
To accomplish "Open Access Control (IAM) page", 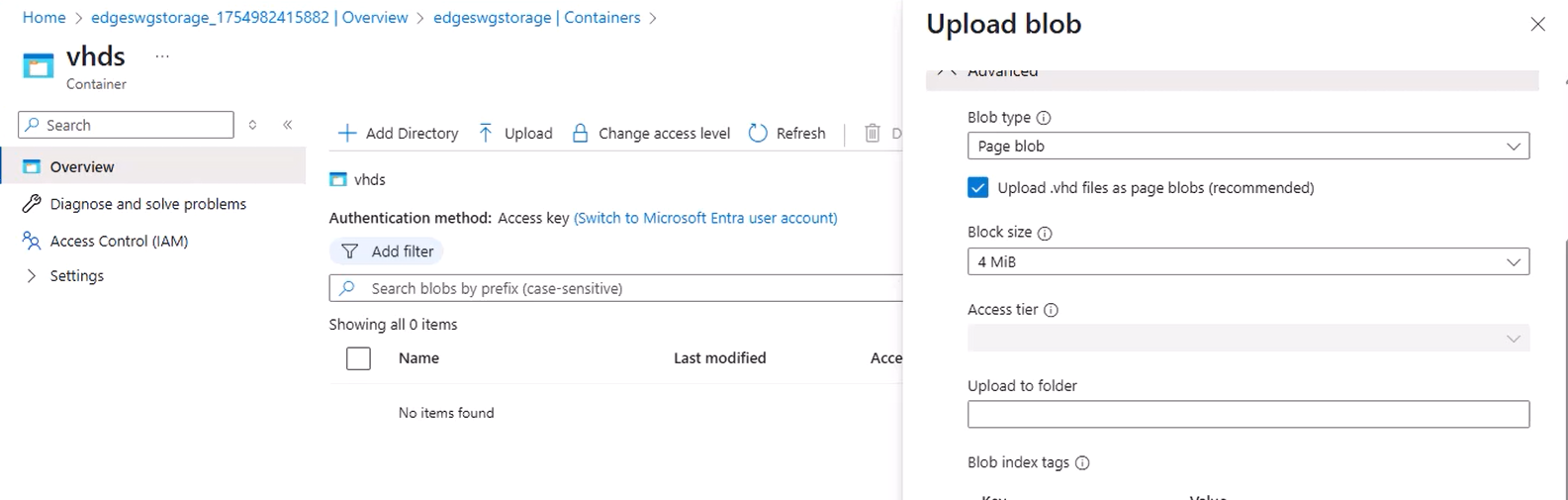I will pos(119,241).
